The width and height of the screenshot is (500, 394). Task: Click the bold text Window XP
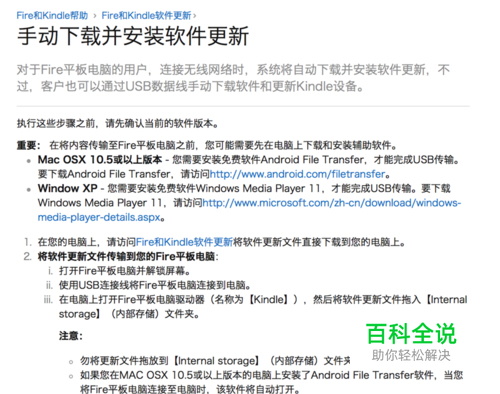click(68, 188)
